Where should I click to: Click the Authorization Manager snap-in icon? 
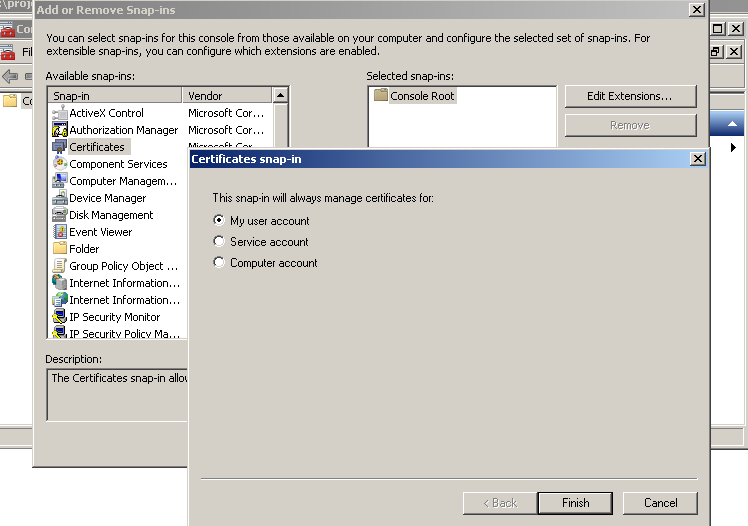pyautogui.click(x=60, y=130)
